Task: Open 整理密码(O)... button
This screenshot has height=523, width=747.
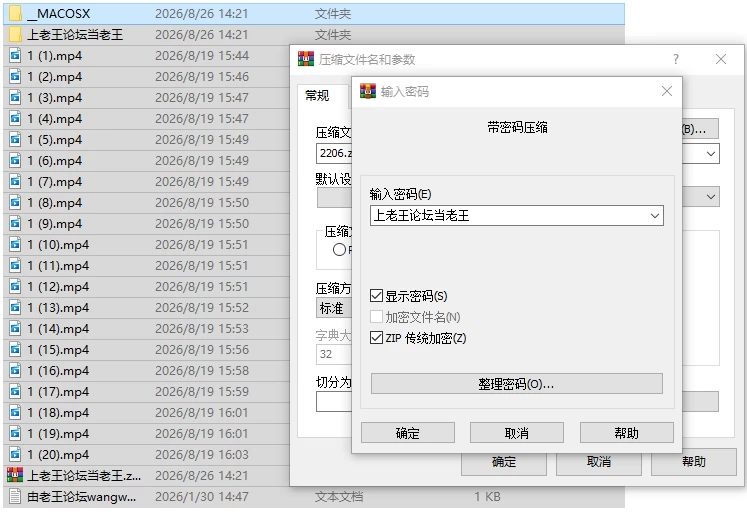Action: (516, 384)
